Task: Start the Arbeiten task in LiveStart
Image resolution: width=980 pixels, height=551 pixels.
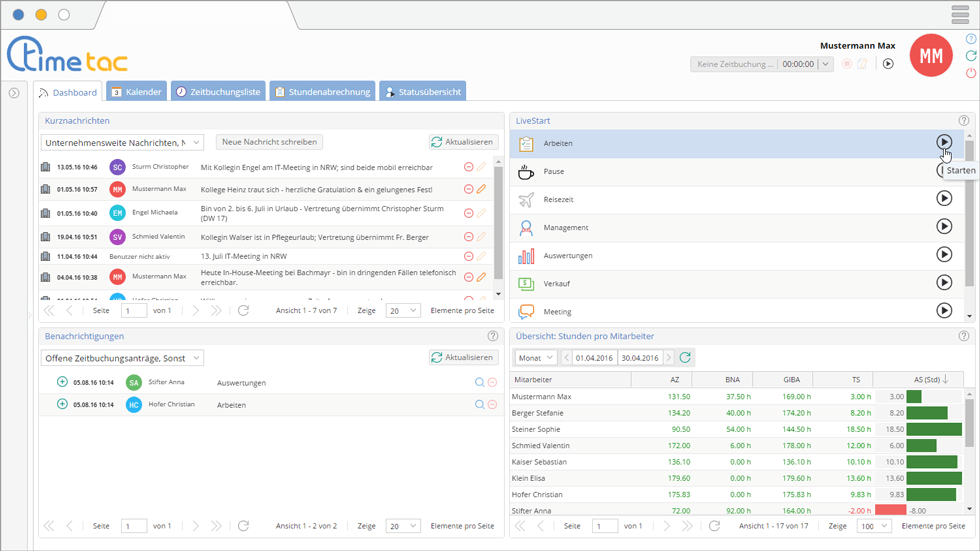Action: (944, 143)
